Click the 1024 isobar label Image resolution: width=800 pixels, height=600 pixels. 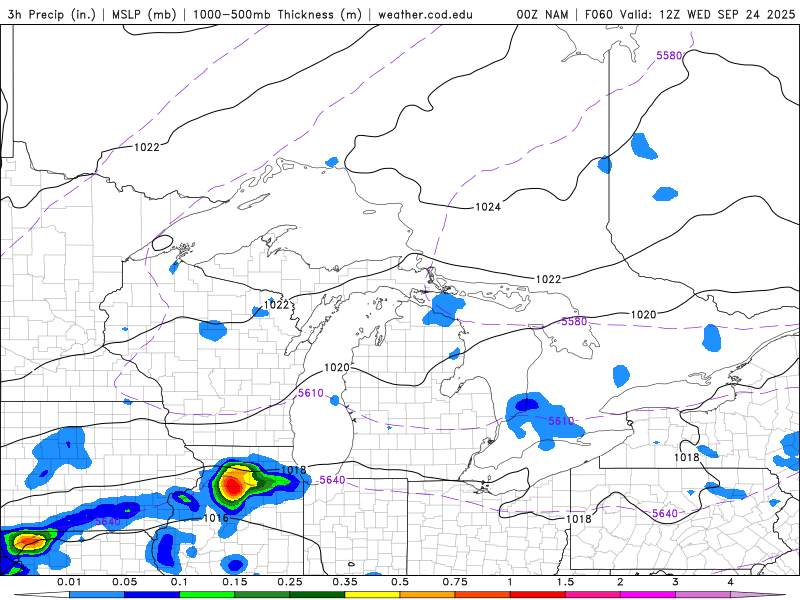point(488,207)
